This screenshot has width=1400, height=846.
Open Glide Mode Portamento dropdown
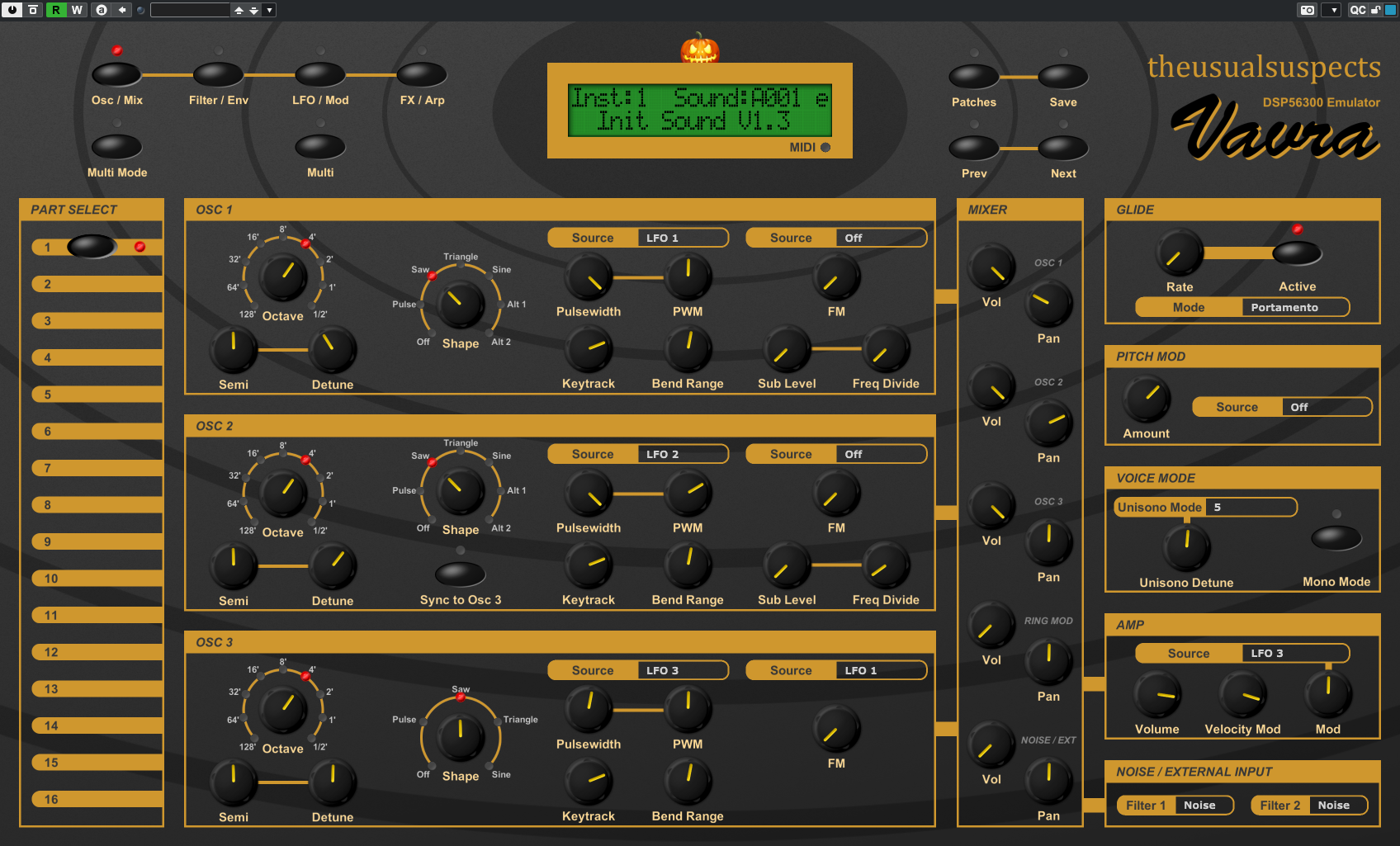(x=1295, y=307)
